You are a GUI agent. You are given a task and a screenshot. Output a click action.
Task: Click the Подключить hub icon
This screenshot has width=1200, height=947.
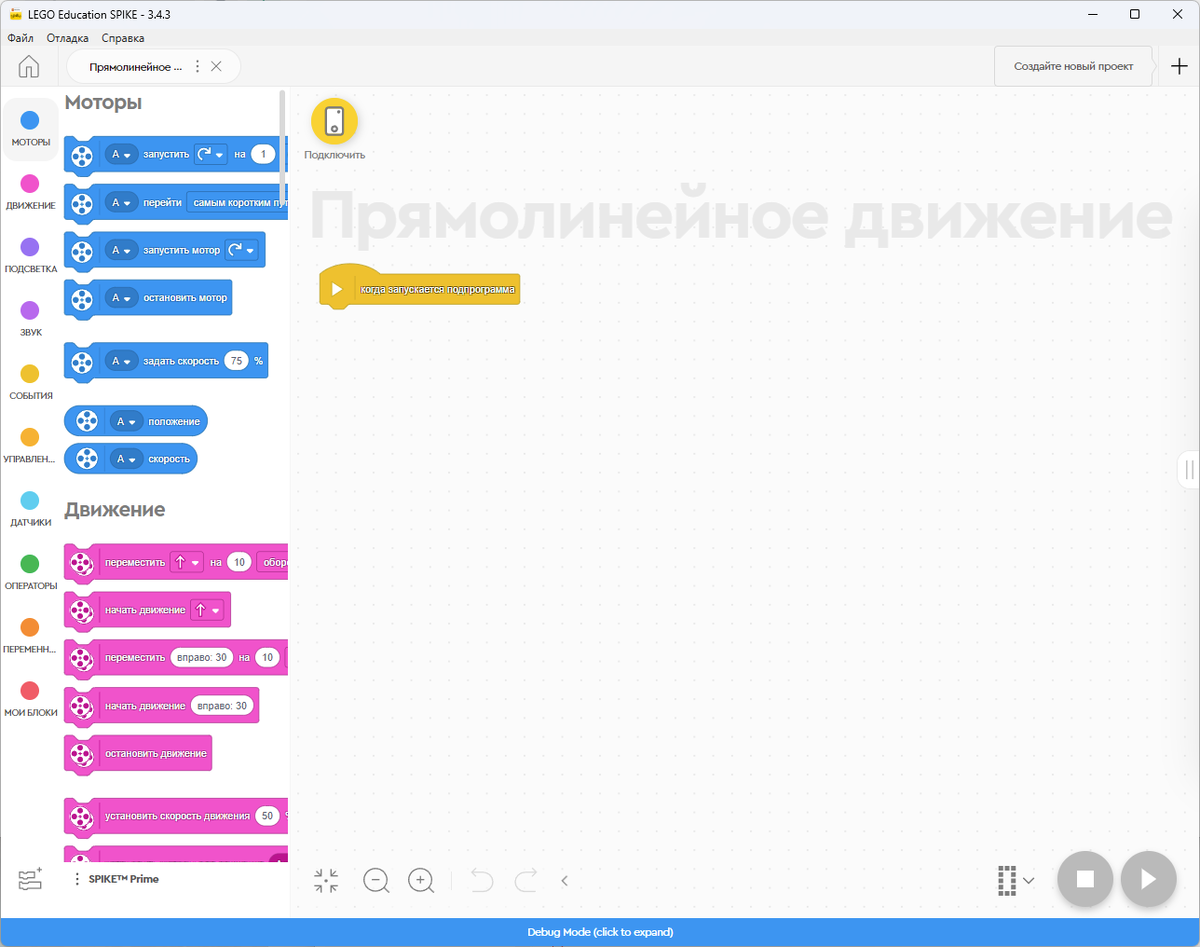334,120
